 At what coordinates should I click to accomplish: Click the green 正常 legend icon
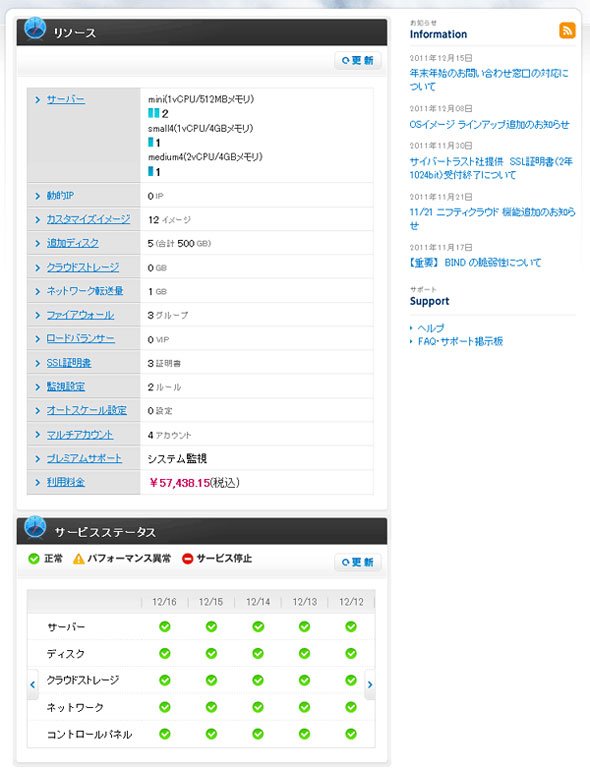[x=33, y=559]
